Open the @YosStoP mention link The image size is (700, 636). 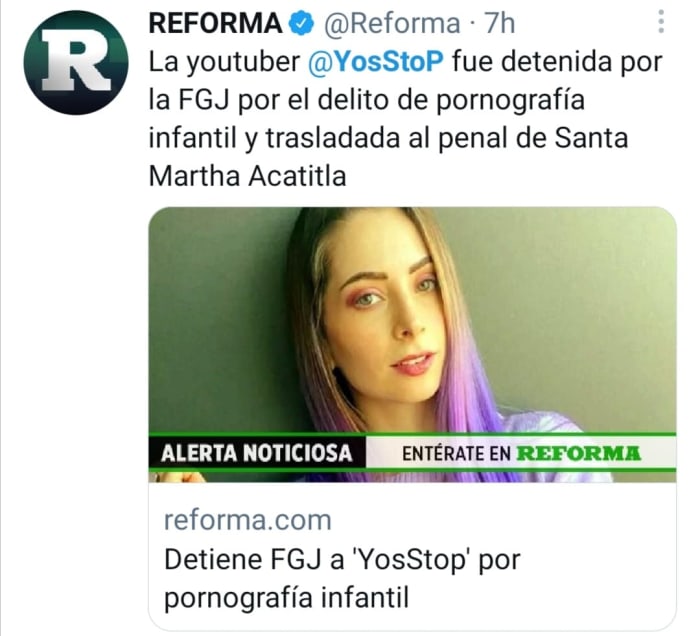click(x=376, y=62)
